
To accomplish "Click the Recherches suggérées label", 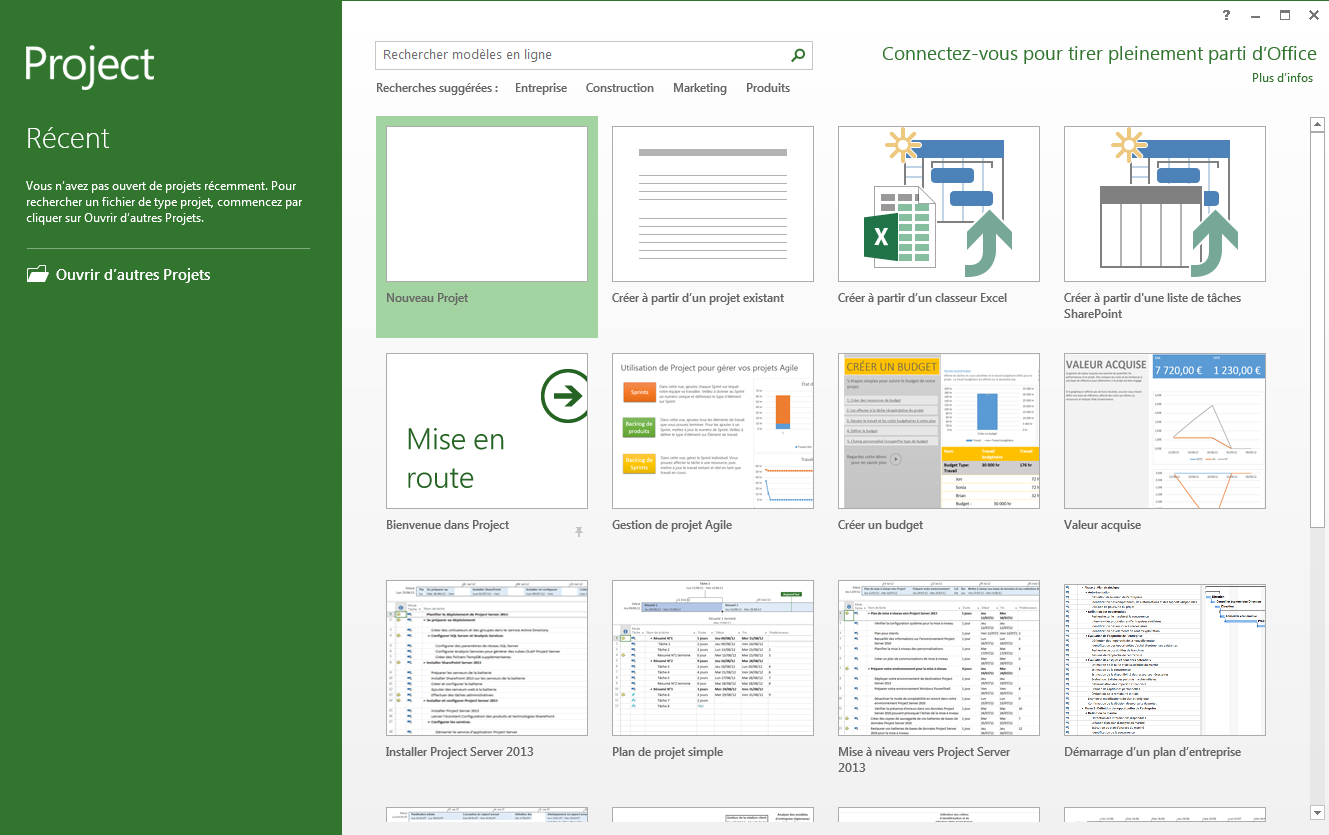I will tap(437, 88).
